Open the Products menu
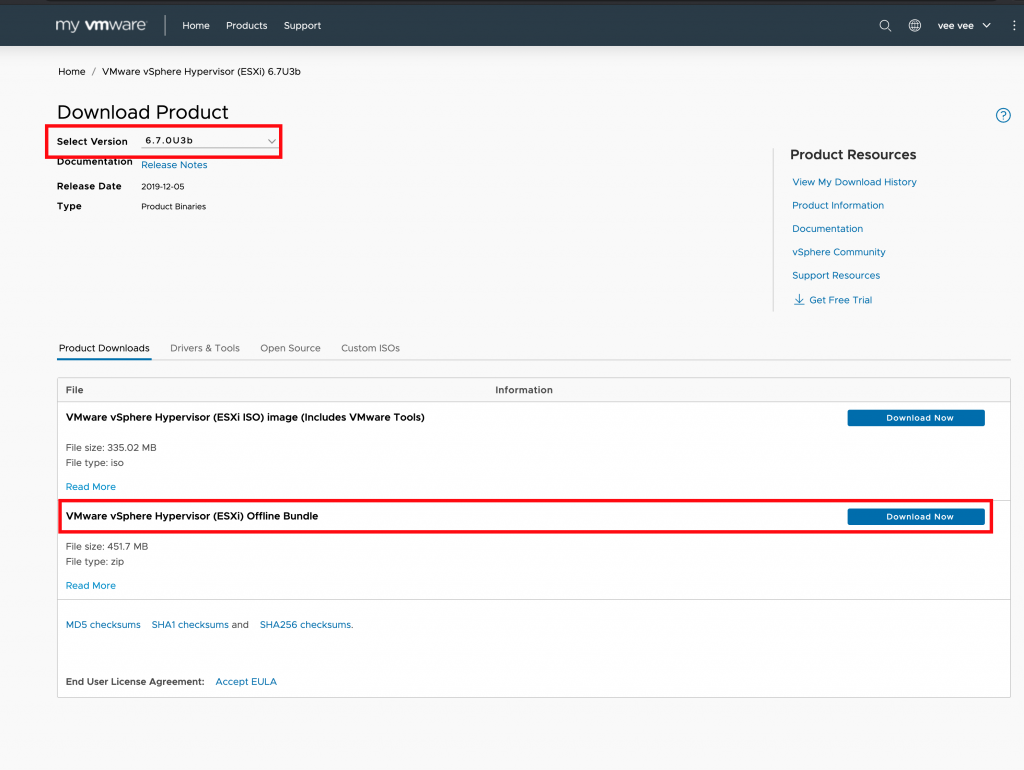The image size is (1024, 770). (x=246, y=26)
